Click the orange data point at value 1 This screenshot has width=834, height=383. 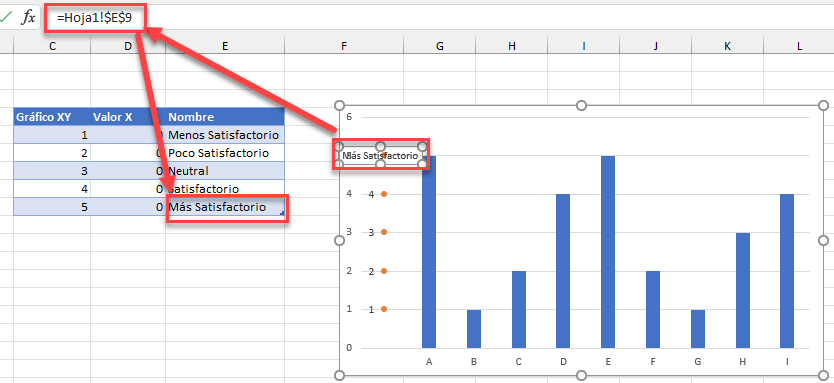click(x=384, y=309)
